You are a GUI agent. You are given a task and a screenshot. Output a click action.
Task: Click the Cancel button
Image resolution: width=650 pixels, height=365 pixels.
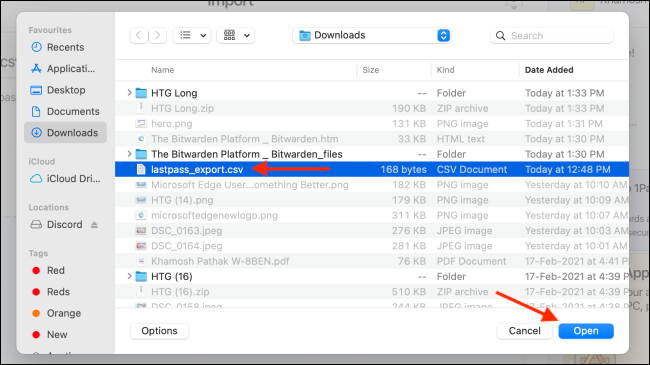point(524,331)
